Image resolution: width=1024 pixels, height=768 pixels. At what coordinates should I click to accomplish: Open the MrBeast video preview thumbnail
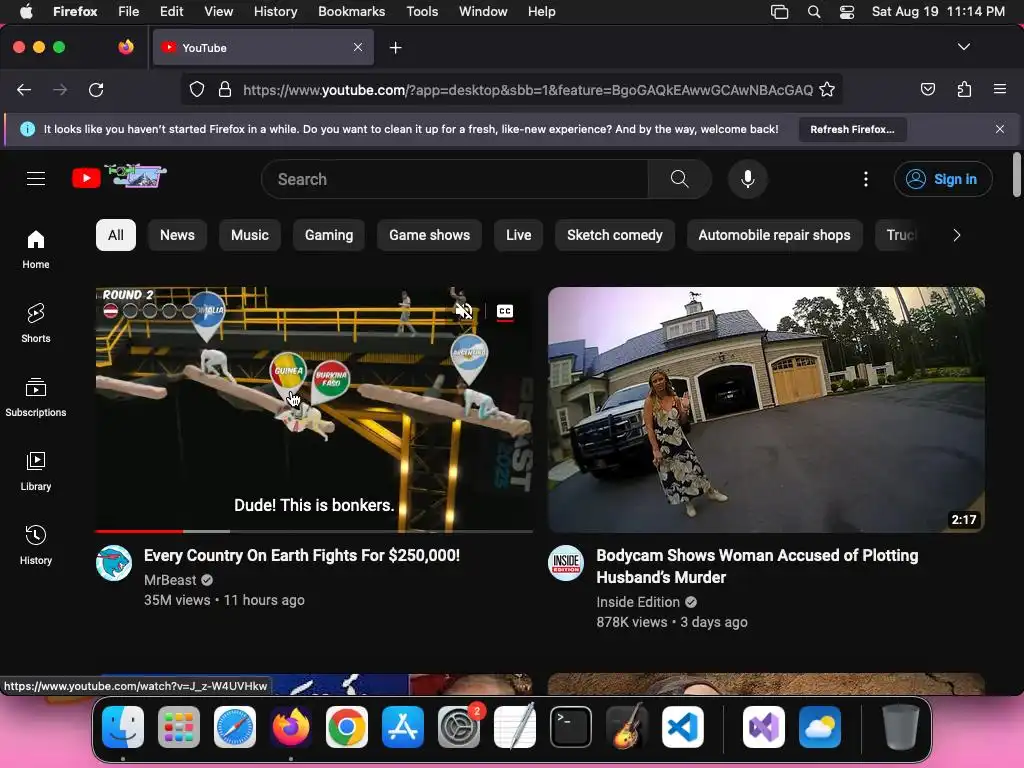[314, 409]
